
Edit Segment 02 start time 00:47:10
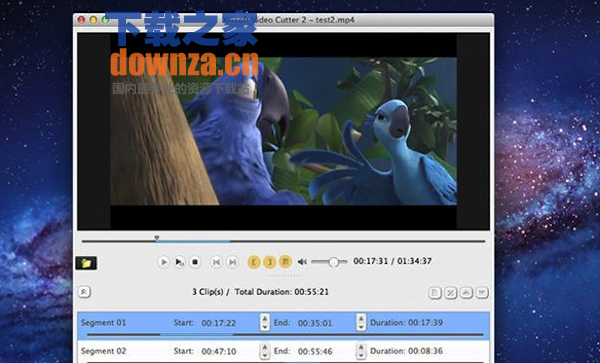(x=218, y=351)
